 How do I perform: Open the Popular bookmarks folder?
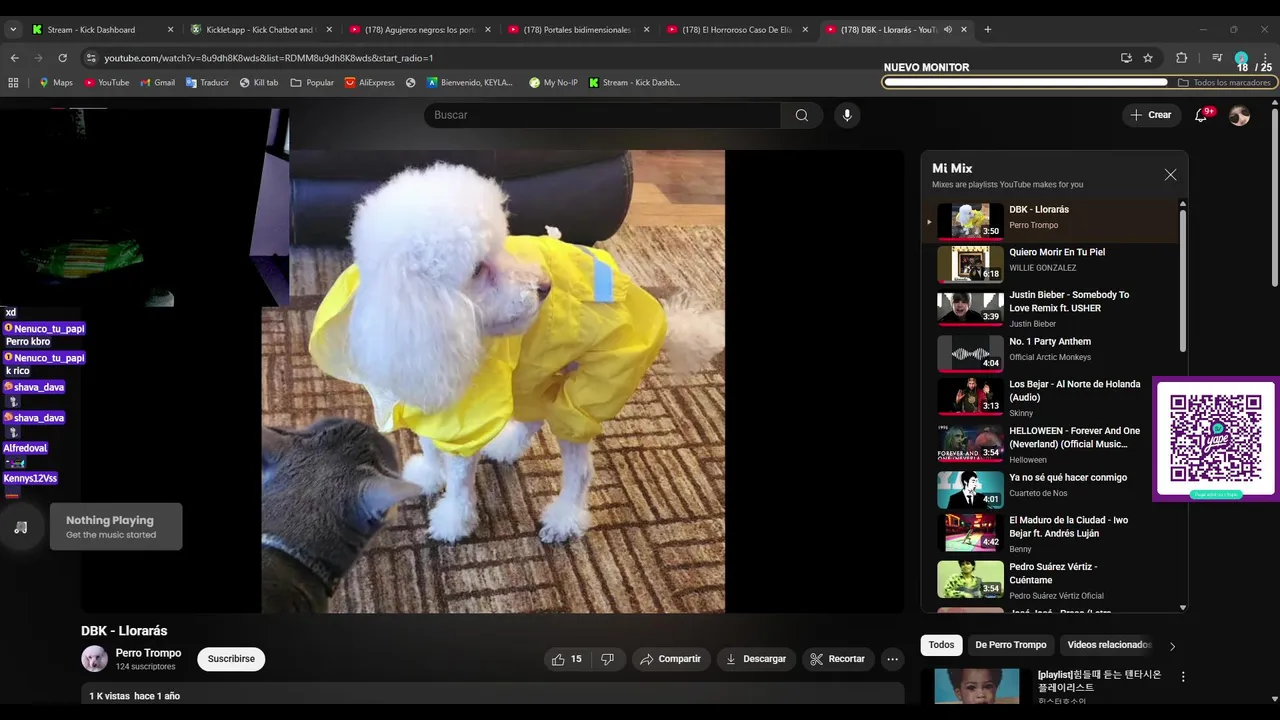pyautogui.click(x=312, y=83)
